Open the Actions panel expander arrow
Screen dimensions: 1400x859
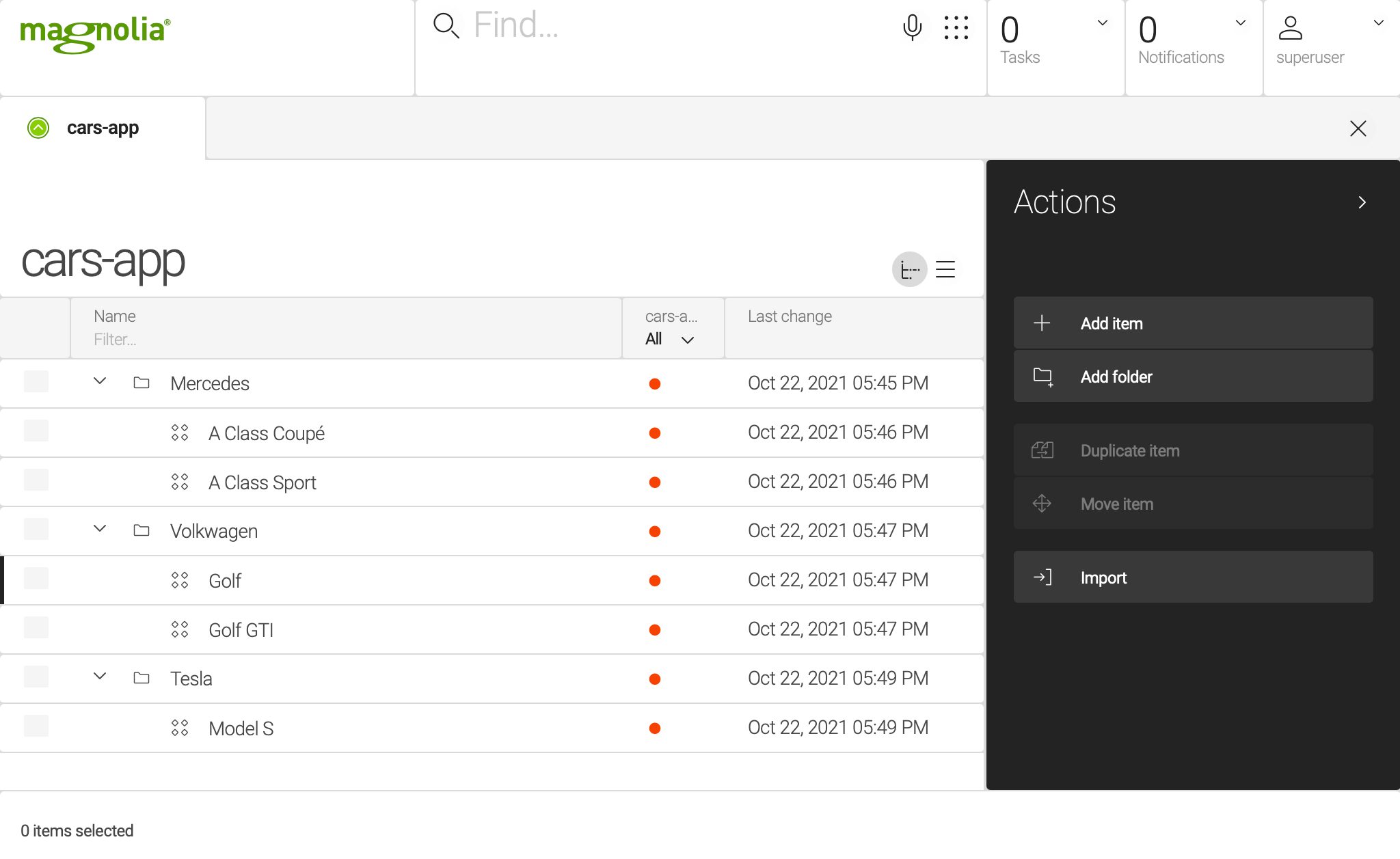[x=1362, y=203]
